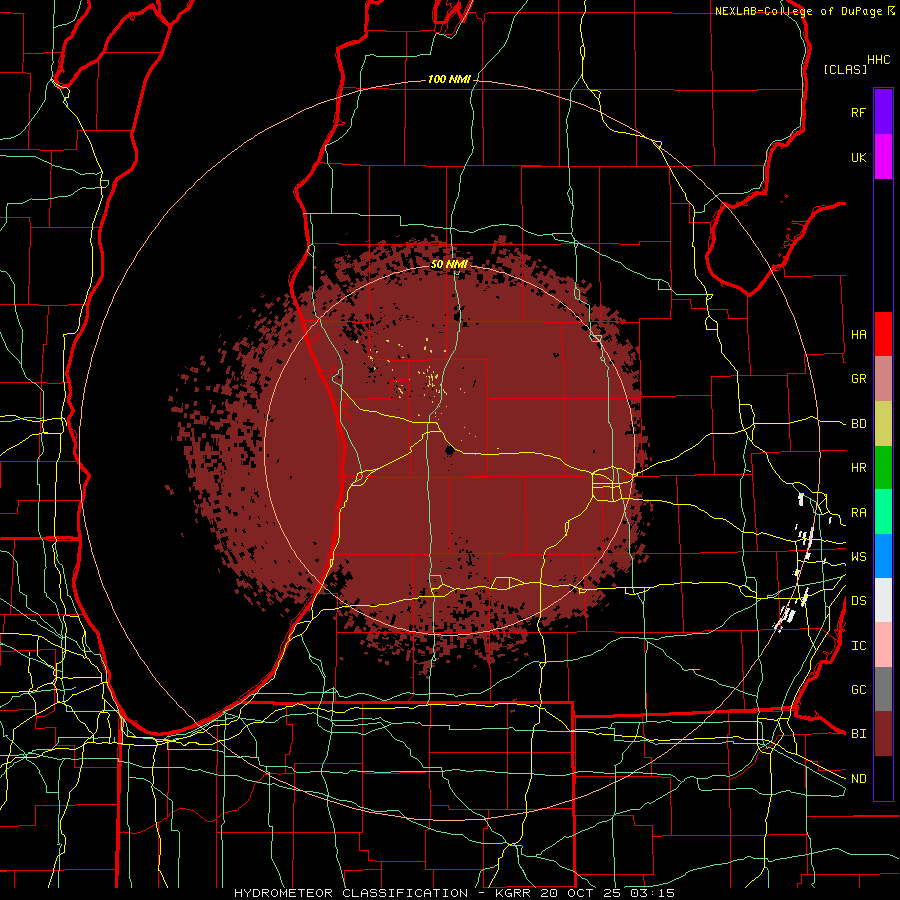This screenshot has height=900, width=900.
Task: Select the HA legend label
Action: click(858, 335)
